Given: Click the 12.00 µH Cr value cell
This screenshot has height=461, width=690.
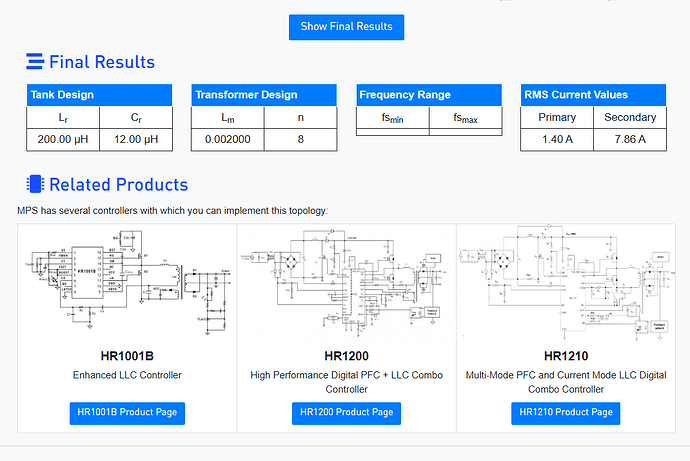Looking at the screenshot, I should point(136,139).
